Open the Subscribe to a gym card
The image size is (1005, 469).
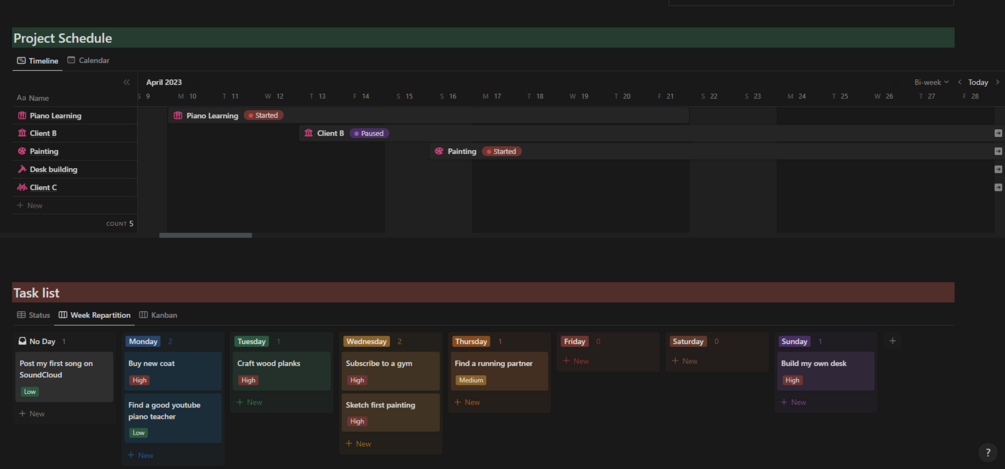coord(391,371)
